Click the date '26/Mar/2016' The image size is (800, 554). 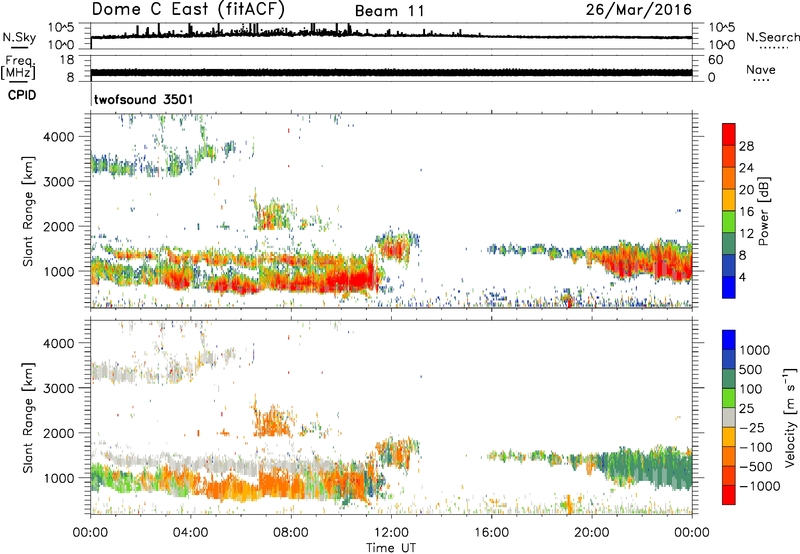(x=639, y=9)
